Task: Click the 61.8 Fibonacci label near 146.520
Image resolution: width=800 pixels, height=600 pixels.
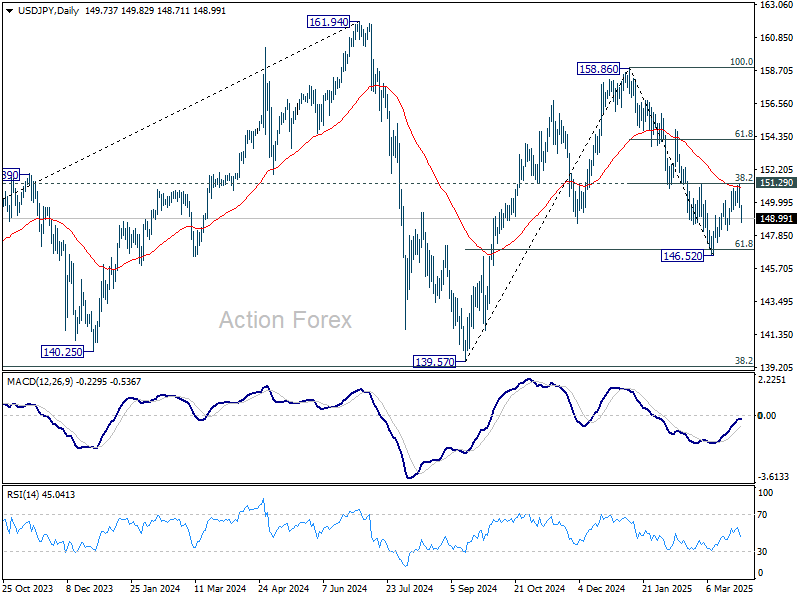Action: coord(744,244)
